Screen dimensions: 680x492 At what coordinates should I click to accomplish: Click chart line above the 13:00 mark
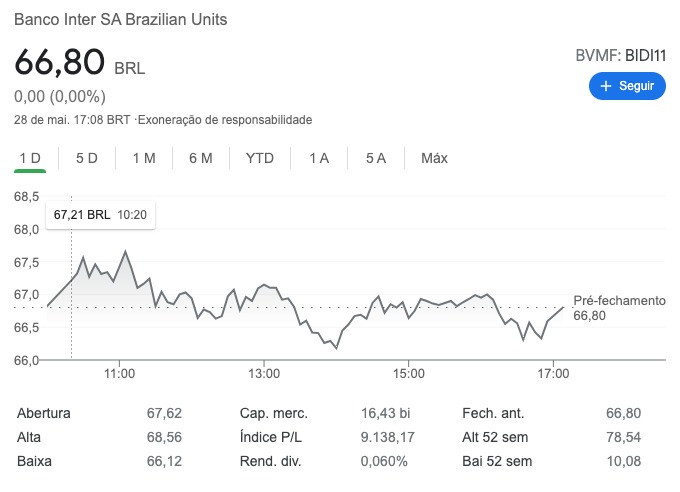coord(264,285)
